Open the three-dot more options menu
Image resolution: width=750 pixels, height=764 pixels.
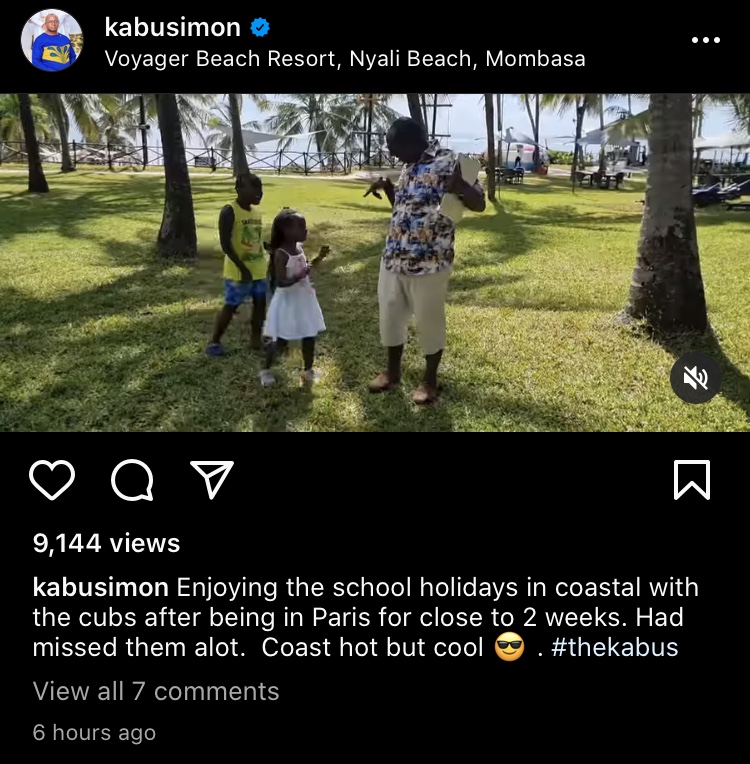coord(706,40)
